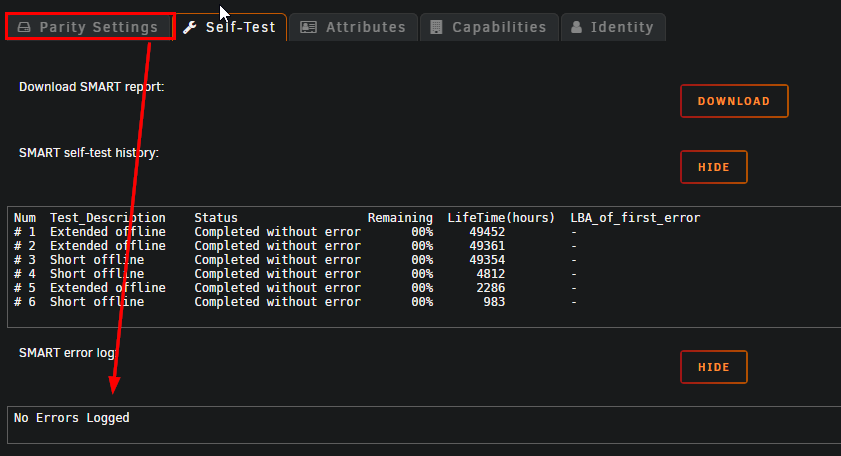
Task: Switch to the Attributes tab
Action: (x=353, y=27)
